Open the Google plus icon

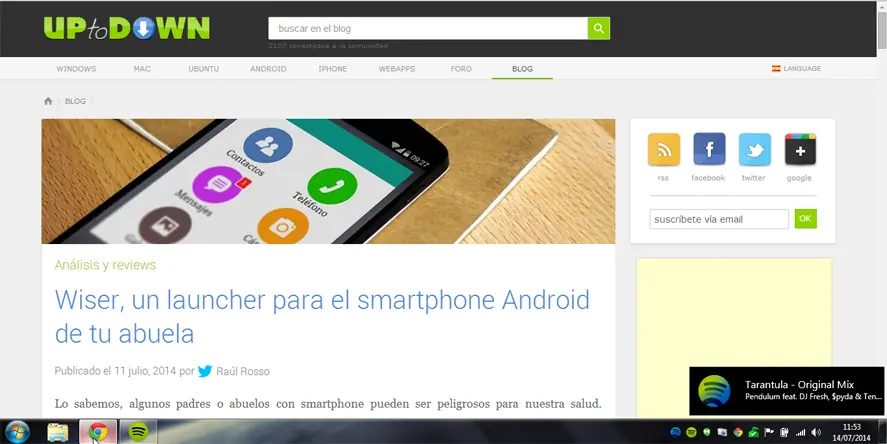tap(800, 149)
